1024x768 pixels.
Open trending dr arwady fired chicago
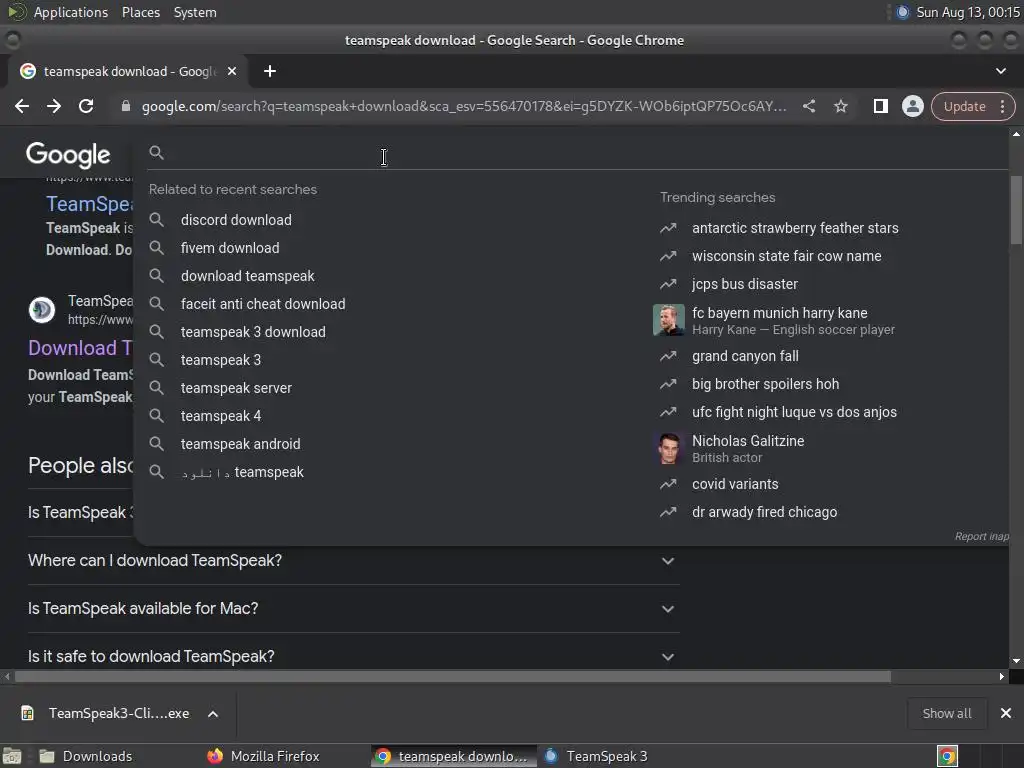pyautogui.click(x=764, y=513)
